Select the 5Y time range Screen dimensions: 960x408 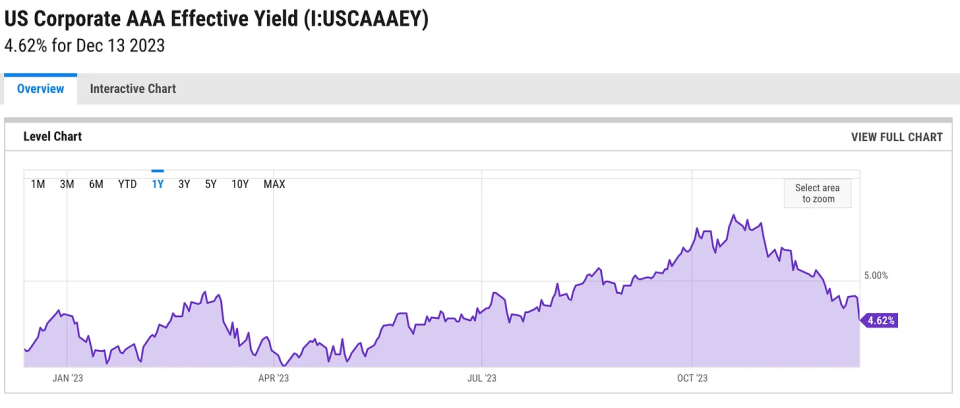[x=211, y=184]
